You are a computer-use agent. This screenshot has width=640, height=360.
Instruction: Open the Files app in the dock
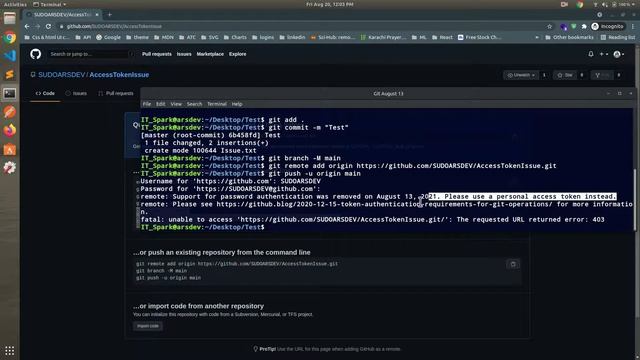[9, 18]
